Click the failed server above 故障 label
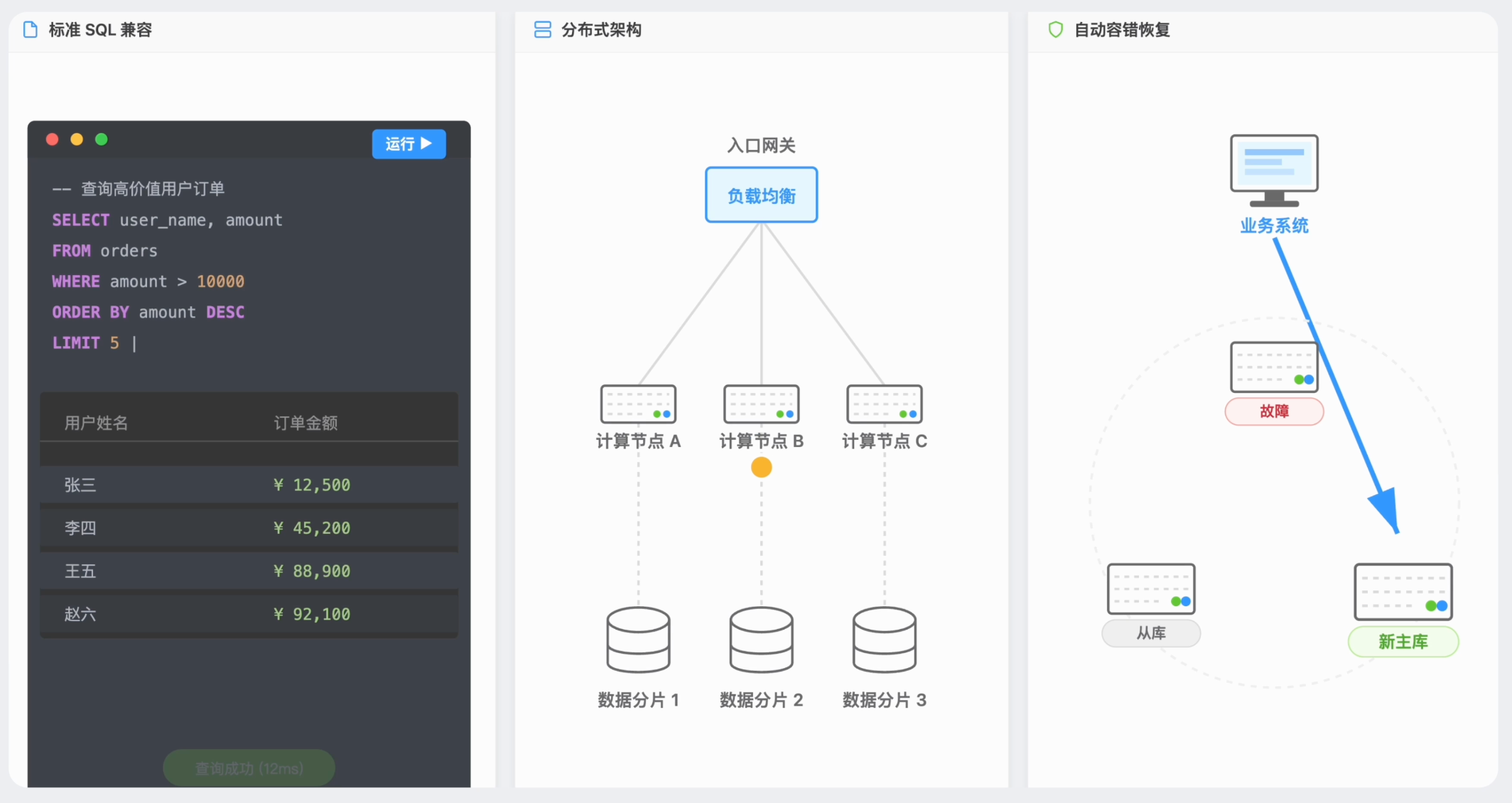The width and height of the screenshot is (1512, 803). tap(1274, 367)
